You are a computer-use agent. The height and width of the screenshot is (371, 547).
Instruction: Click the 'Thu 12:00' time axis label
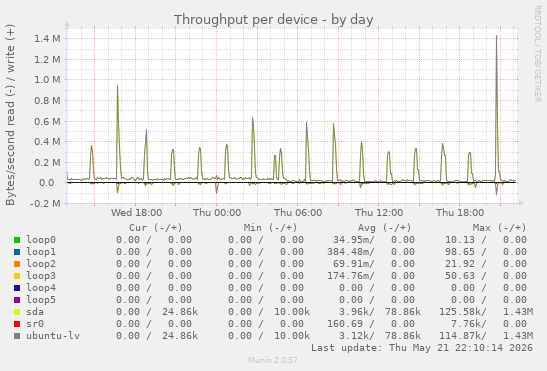click(x=379, y=213)
